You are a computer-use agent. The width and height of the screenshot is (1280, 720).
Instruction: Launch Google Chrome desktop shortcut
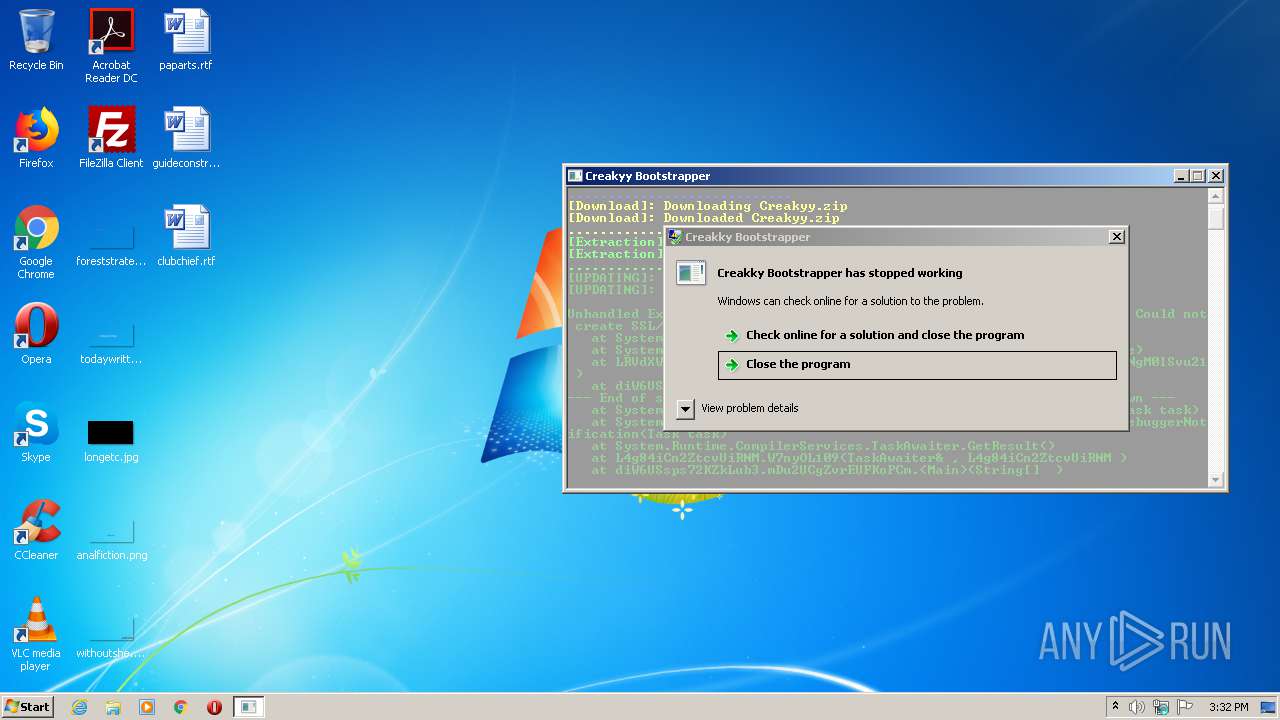tap(36, 243)
